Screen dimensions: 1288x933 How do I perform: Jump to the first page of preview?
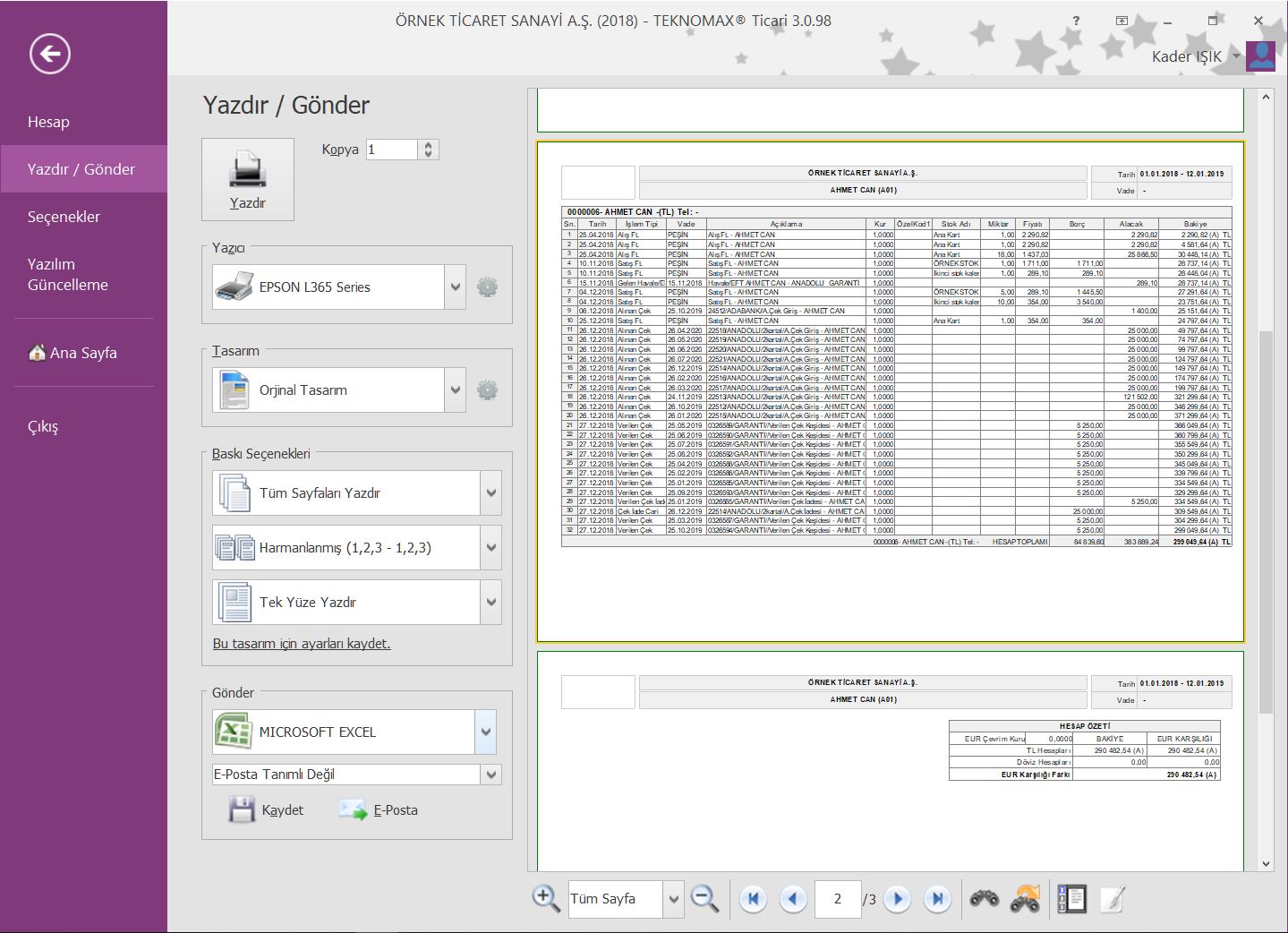(753, 899)
